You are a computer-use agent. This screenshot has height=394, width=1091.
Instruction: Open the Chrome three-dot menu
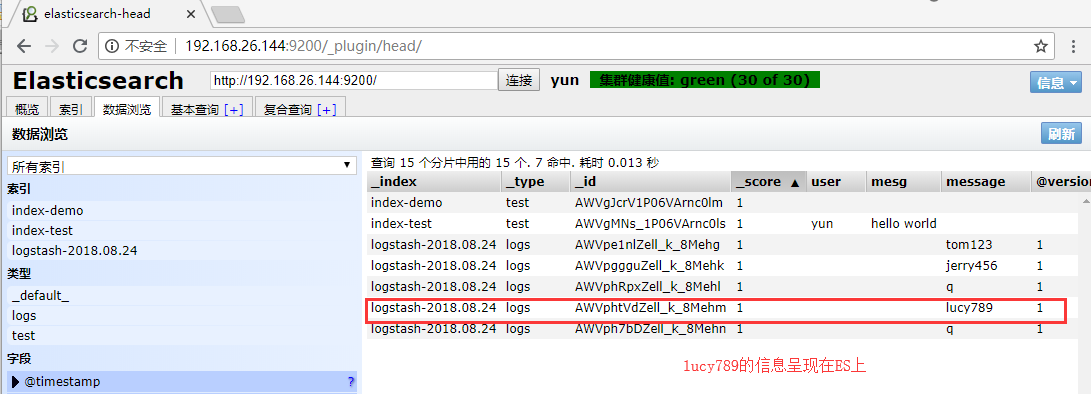point(1075,47)
